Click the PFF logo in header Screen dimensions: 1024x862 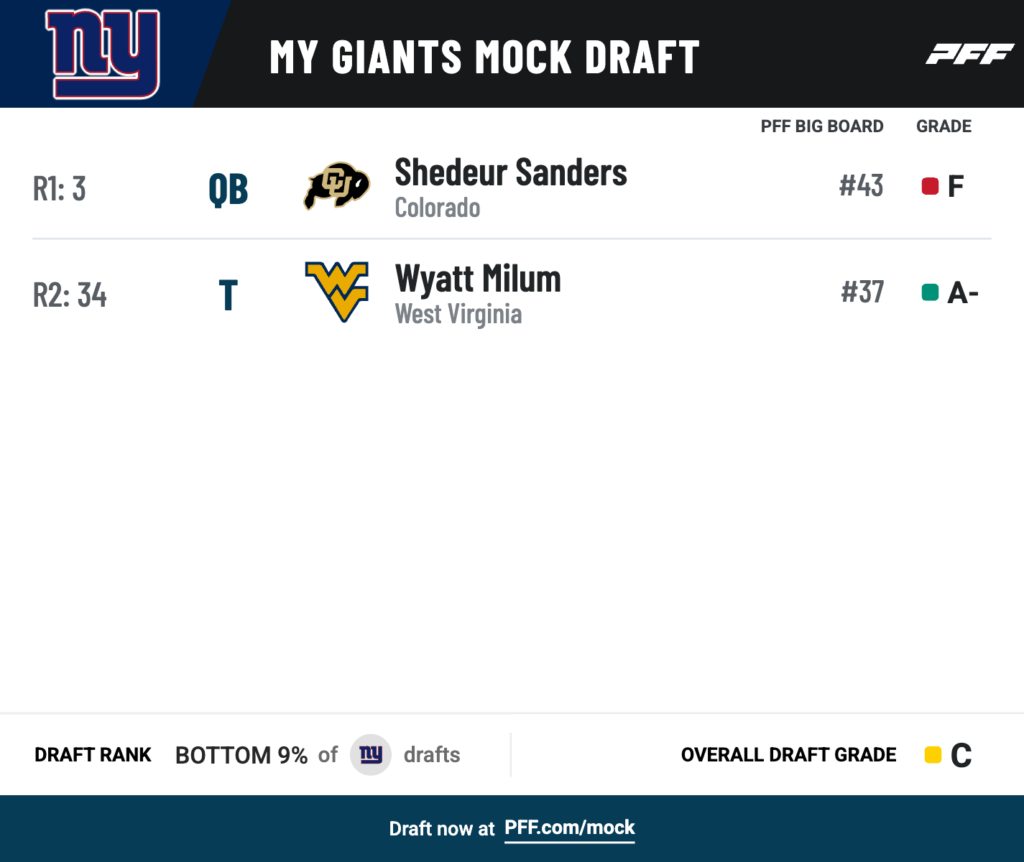click(x=970, y=54)
